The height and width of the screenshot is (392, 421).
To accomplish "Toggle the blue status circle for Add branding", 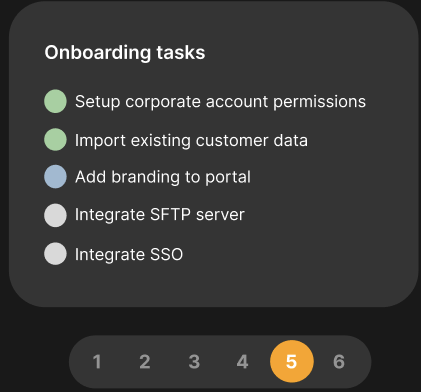I will coord(55,177).
